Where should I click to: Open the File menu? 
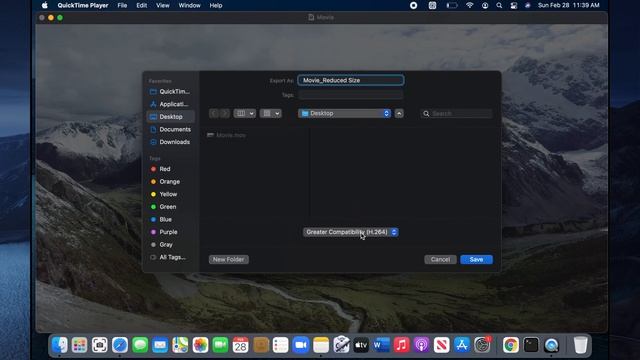[x=122, y=5]
